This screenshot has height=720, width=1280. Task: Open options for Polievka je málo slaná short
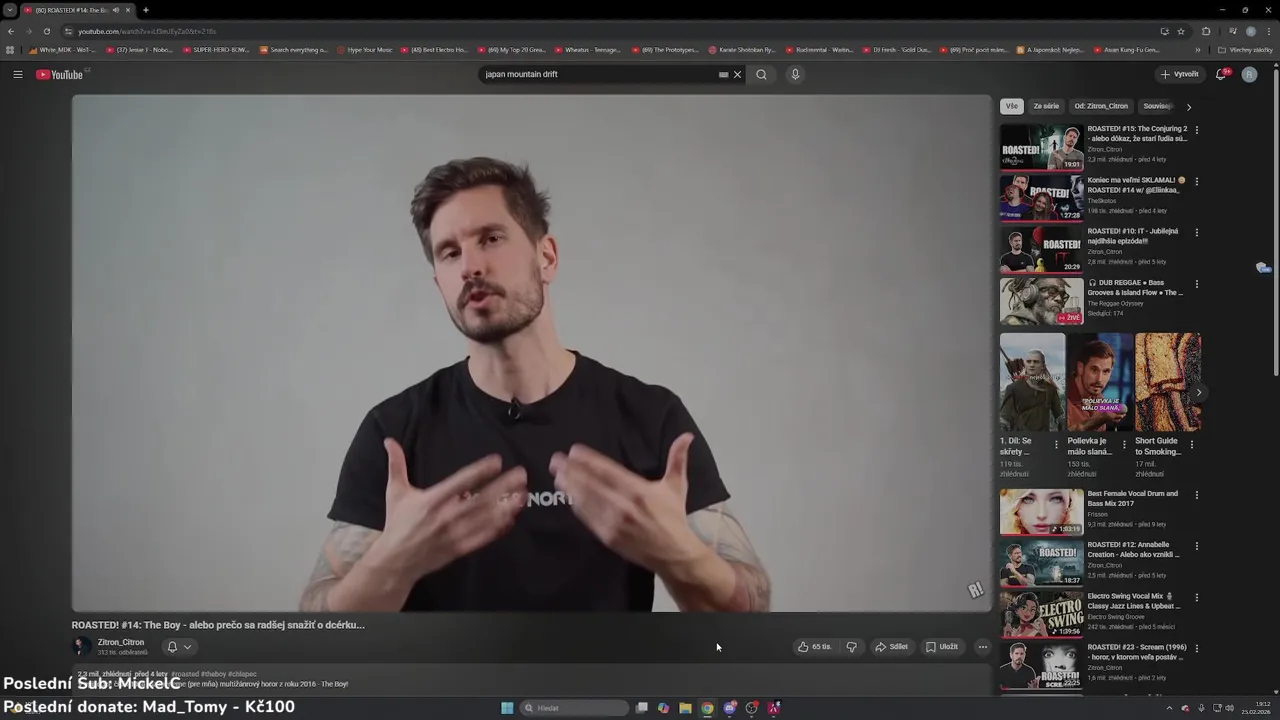pos(1124,444)
